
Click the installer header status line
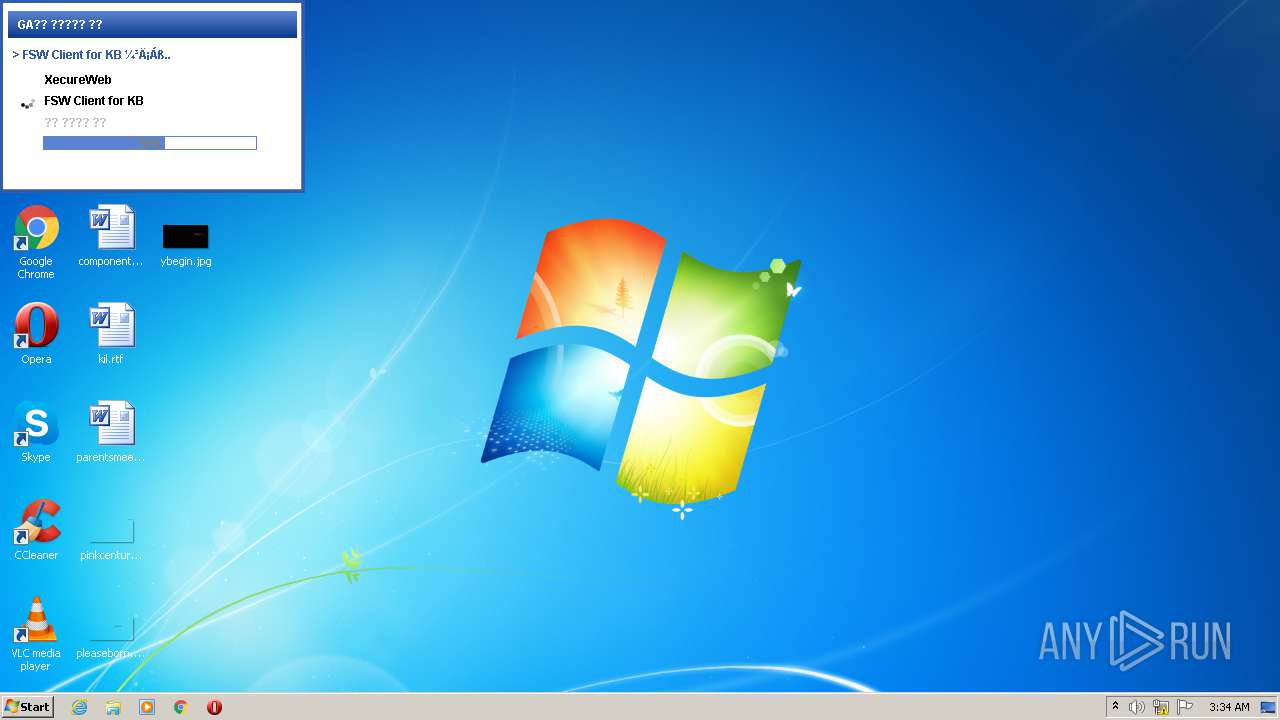point(92,55)
